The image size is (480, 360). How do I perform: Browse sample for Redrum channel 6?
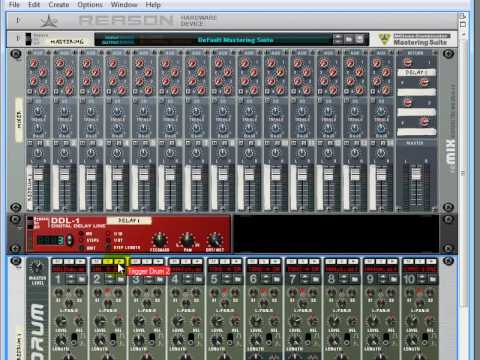tap(277, 279)
